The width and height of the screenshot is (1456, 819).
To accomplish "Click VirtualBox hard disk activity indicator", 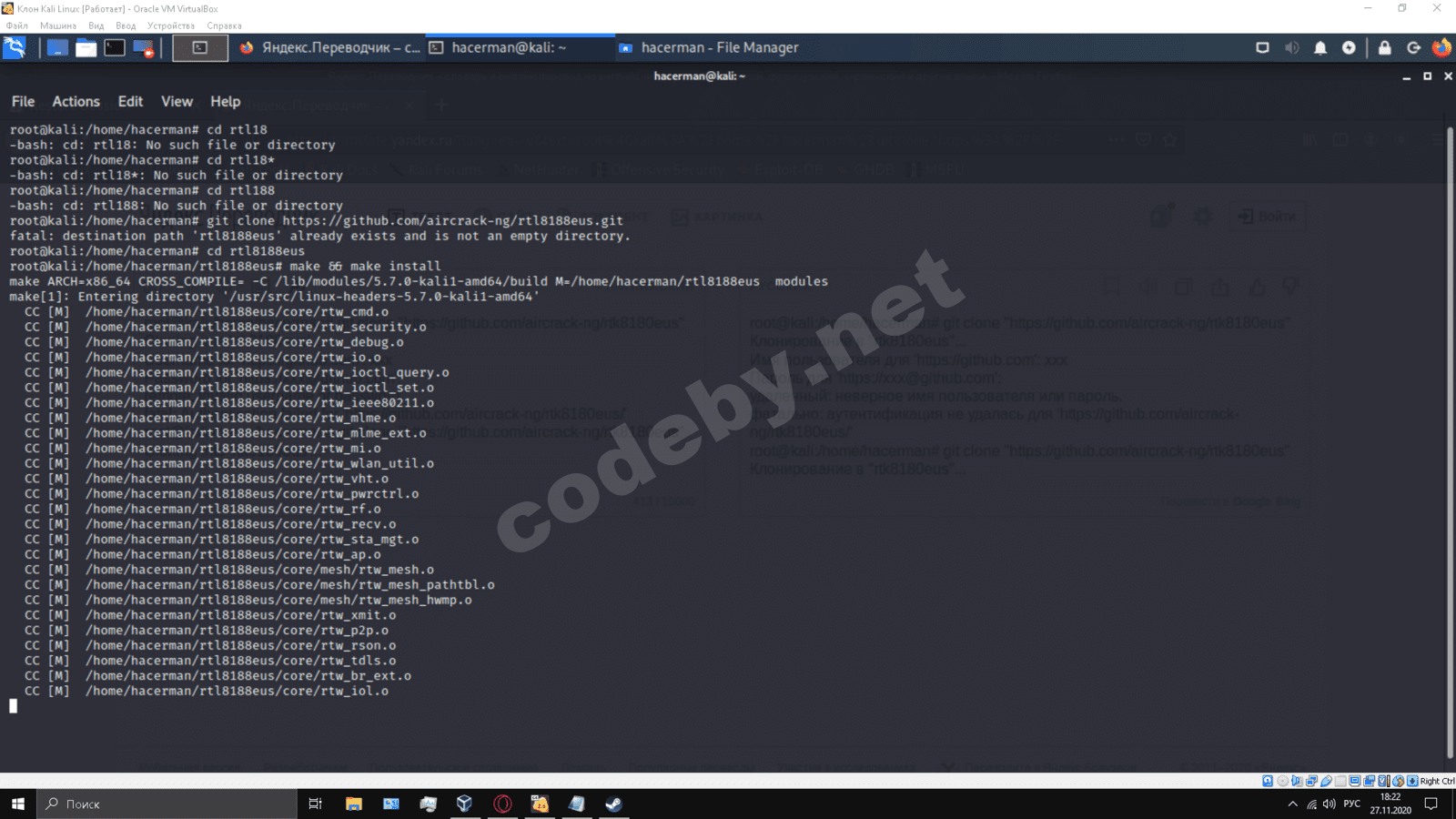I will (1268, 781).
